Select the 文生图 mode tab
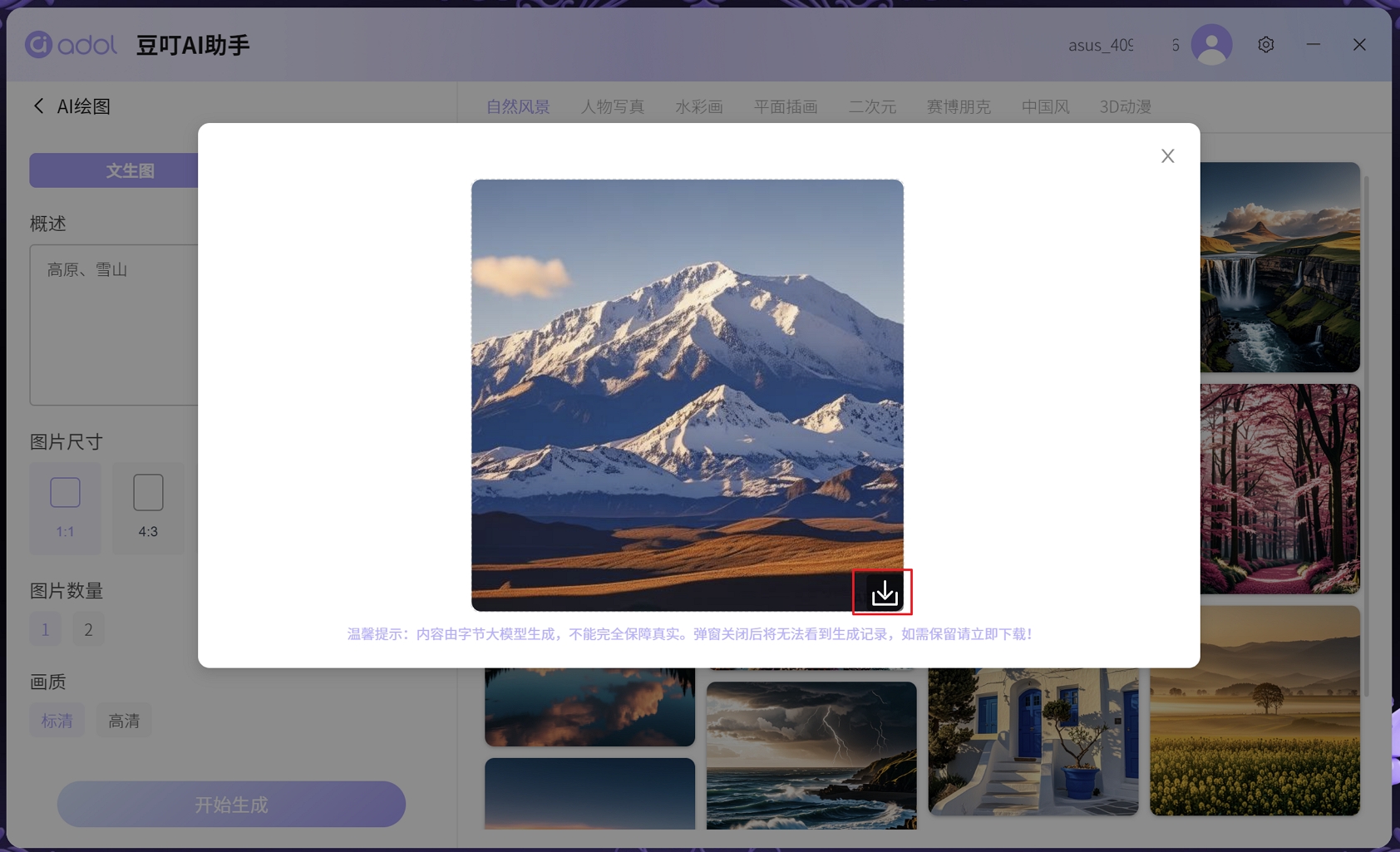 pos(114,170)
